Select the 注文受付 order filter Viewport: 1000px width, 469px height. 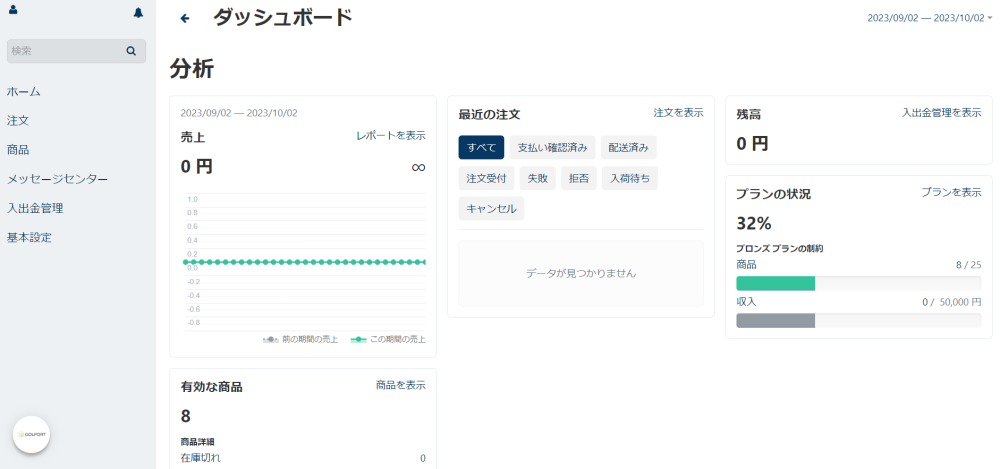click(487, 178)
